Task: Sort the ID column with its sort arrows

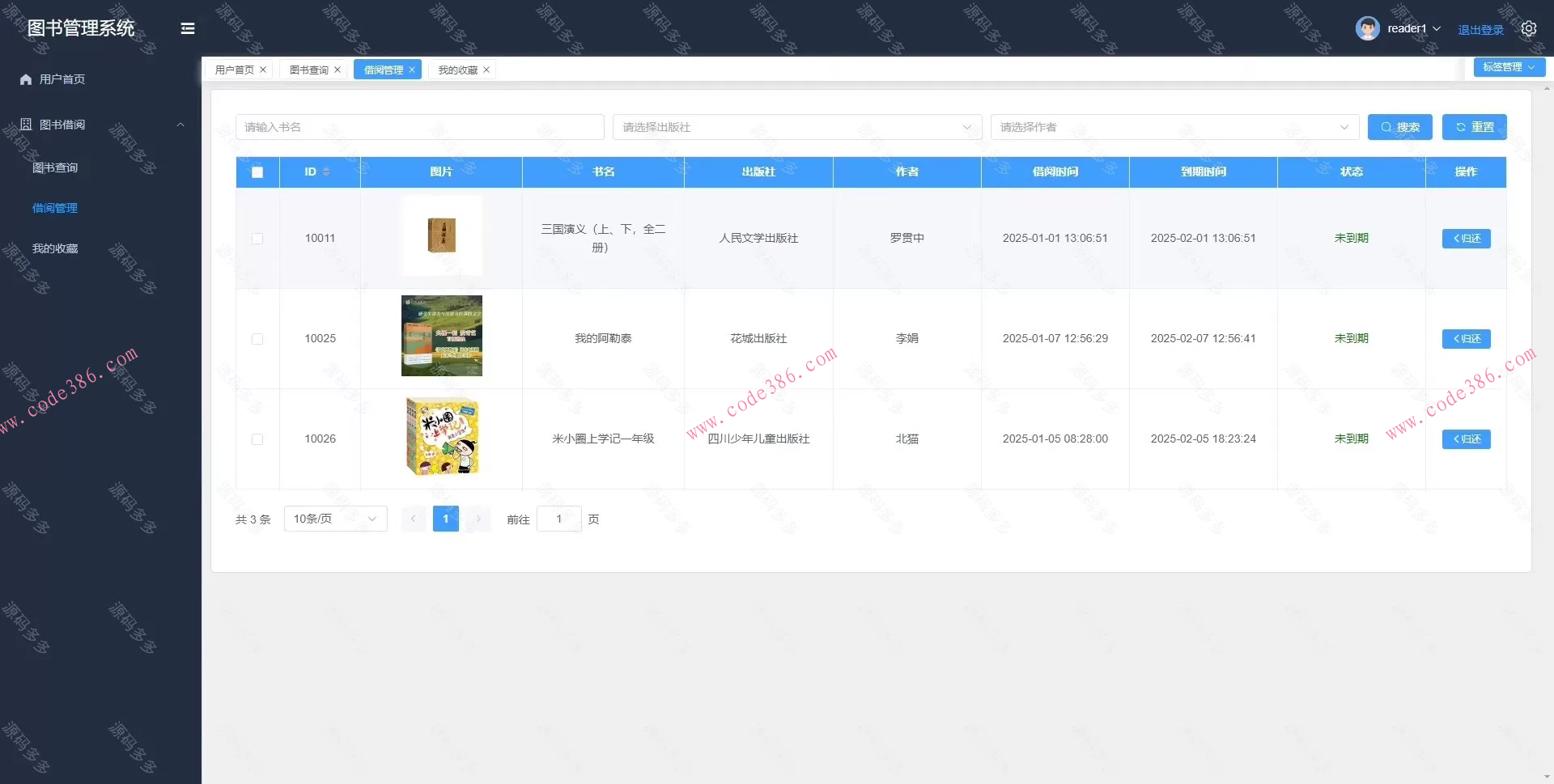Action: click(326, 172)
